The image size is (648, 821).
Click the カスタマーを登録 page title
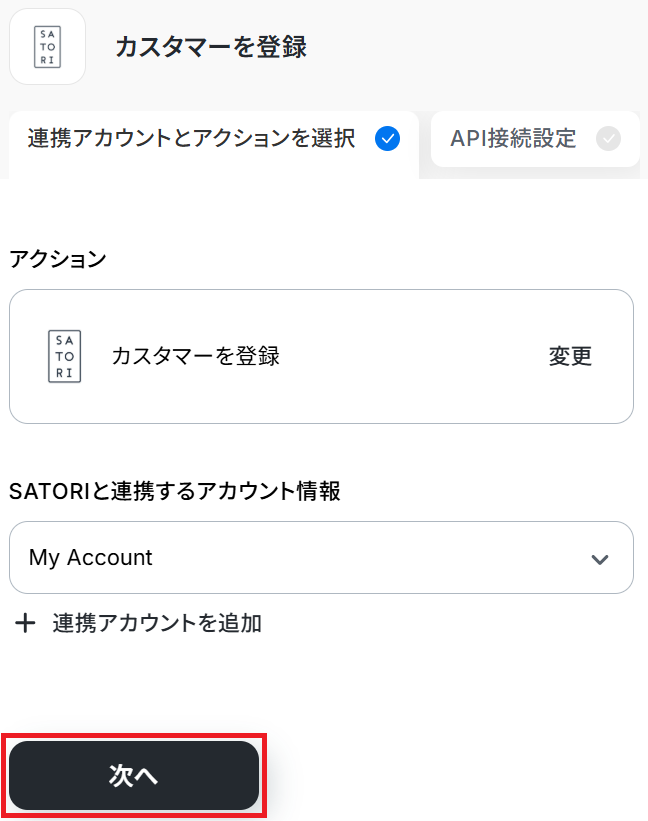point(211,47)
